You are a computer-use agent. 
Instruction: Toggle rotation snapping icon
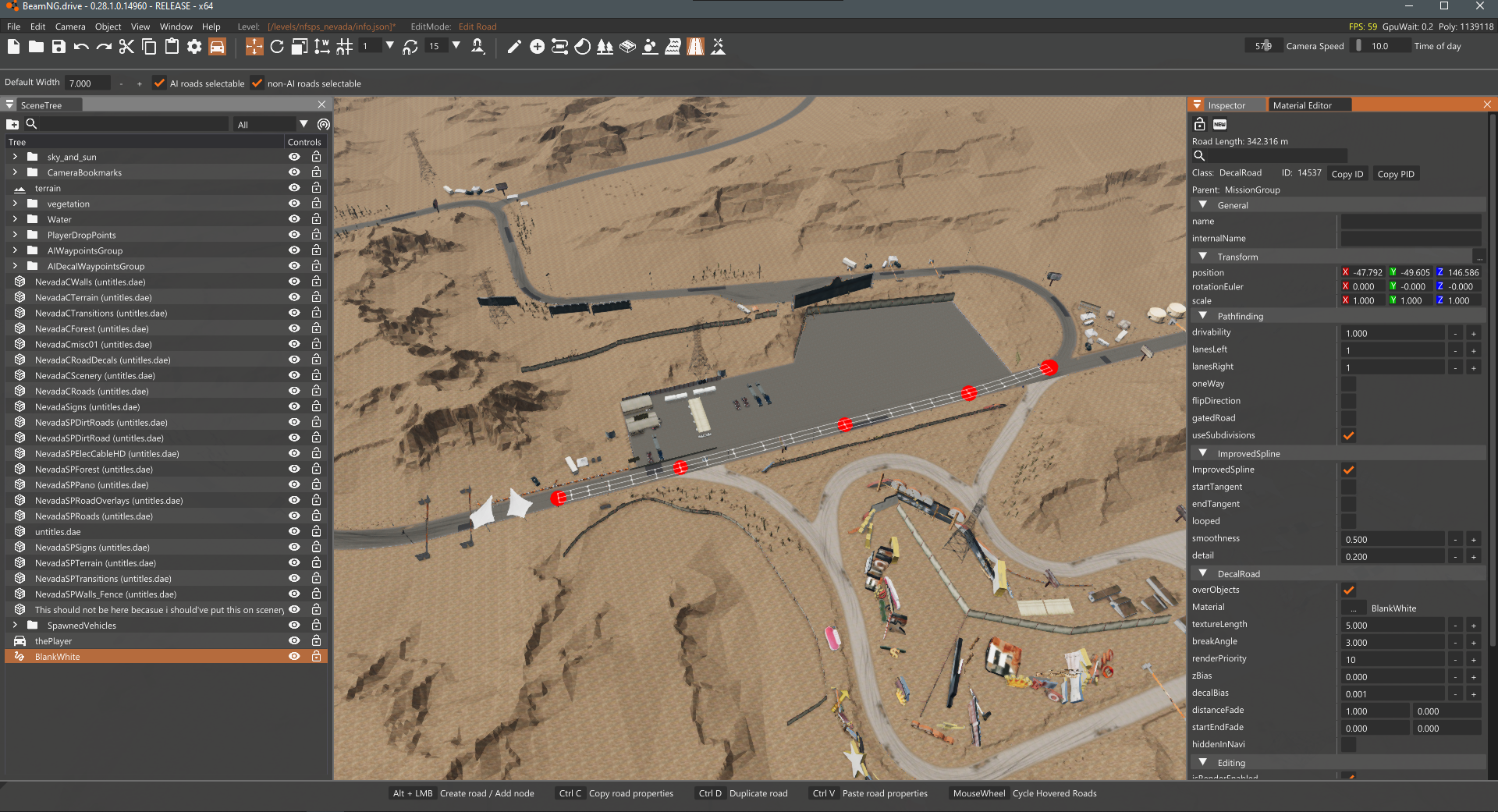[410, 47]
